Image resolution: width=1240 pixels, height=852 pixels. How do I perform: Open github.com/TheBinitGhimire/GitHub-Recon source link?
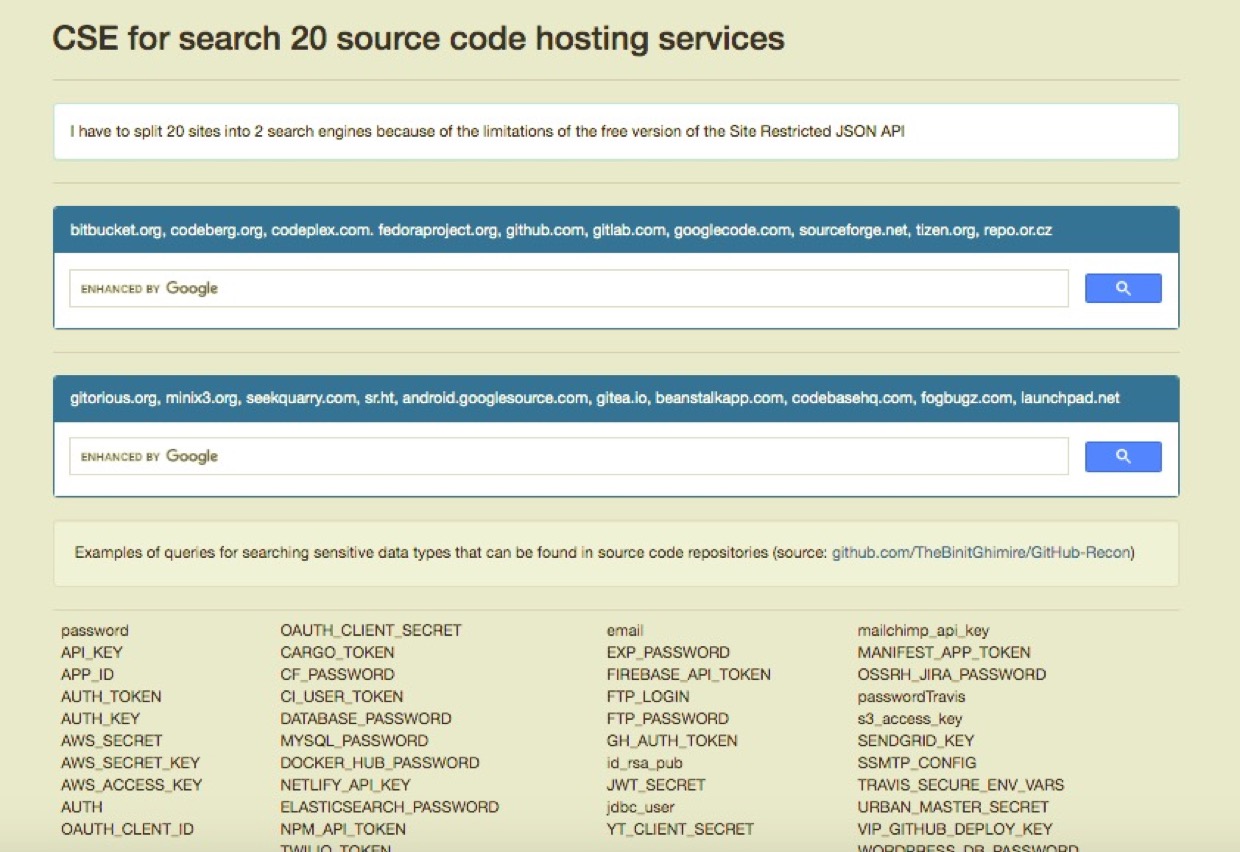[980, 552]
